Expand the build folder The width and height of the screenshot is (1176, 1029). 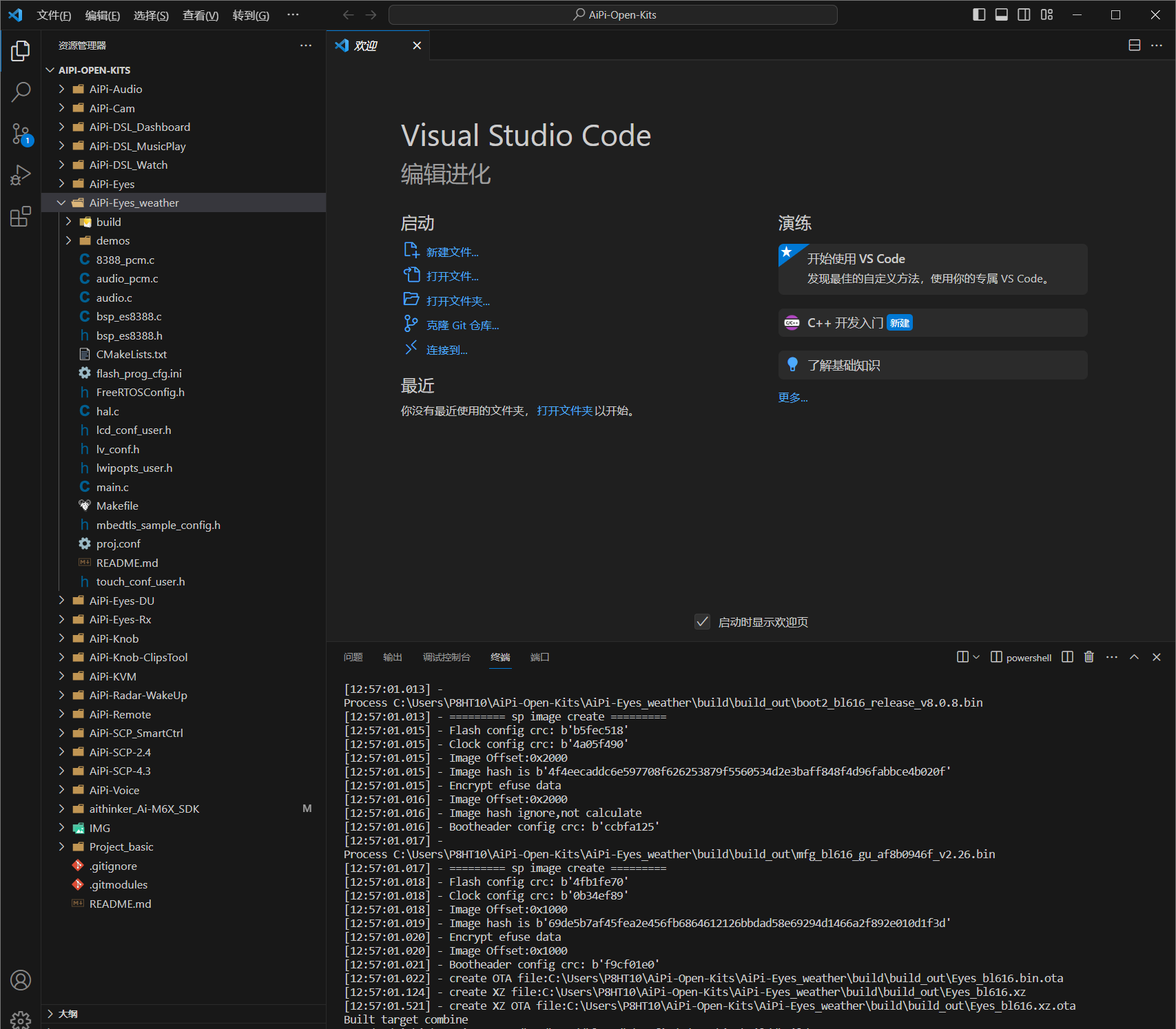tap(183, 222)
